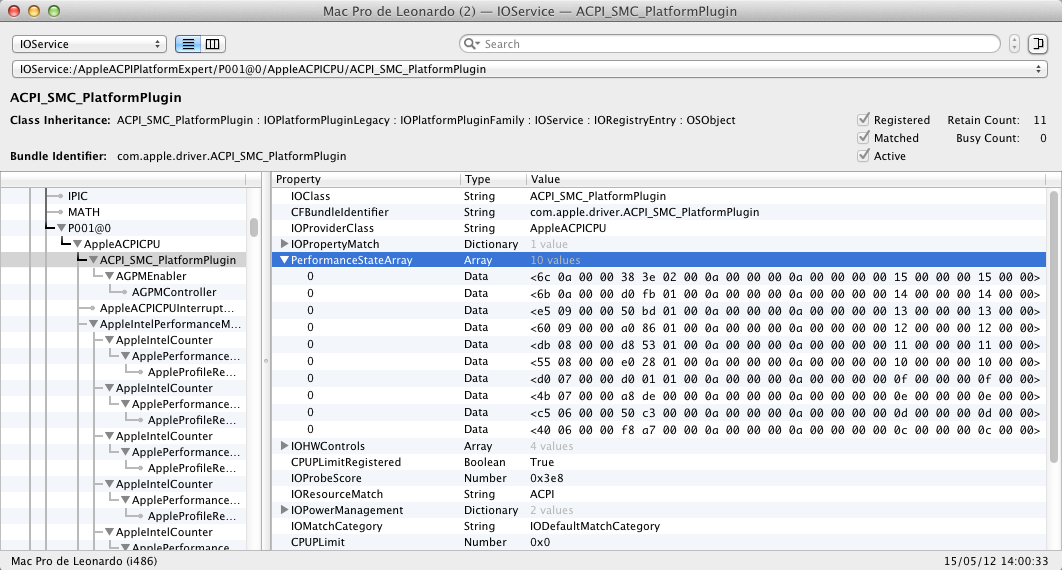
Task: Open the IOService plane dropdown
Action: point(89,44)
